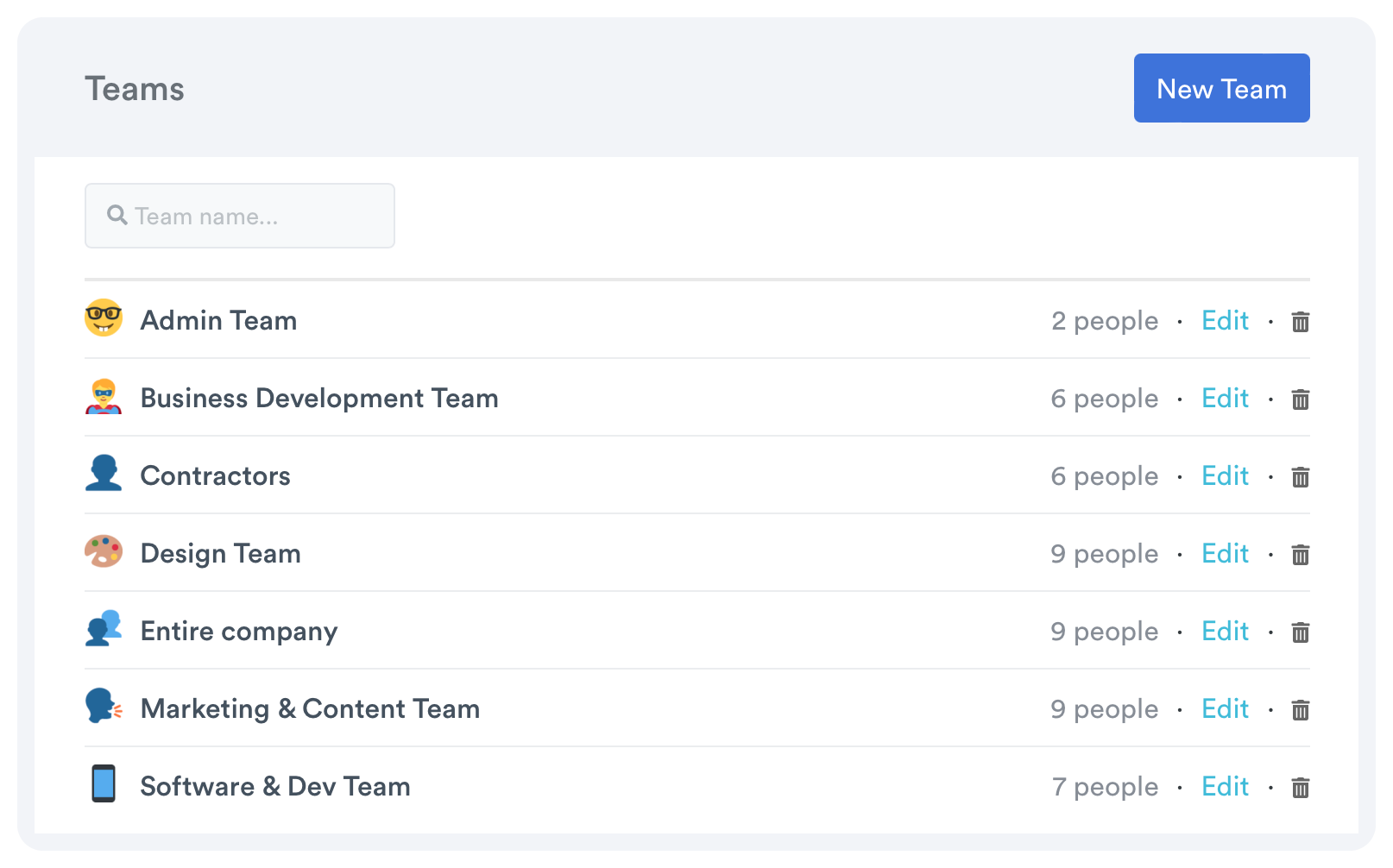
Task: Select the Business Development Team name
Action: tap(319, 399)
